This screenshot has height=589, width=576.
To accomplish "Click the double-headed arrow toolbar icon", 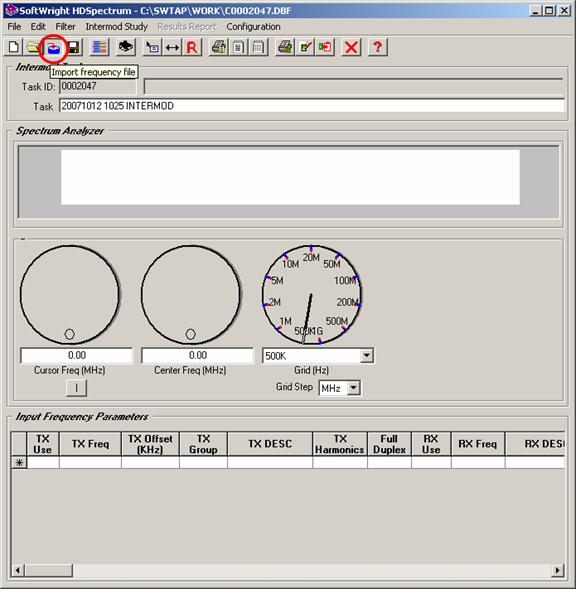I will pyautogui.click(x=172, y=47).
